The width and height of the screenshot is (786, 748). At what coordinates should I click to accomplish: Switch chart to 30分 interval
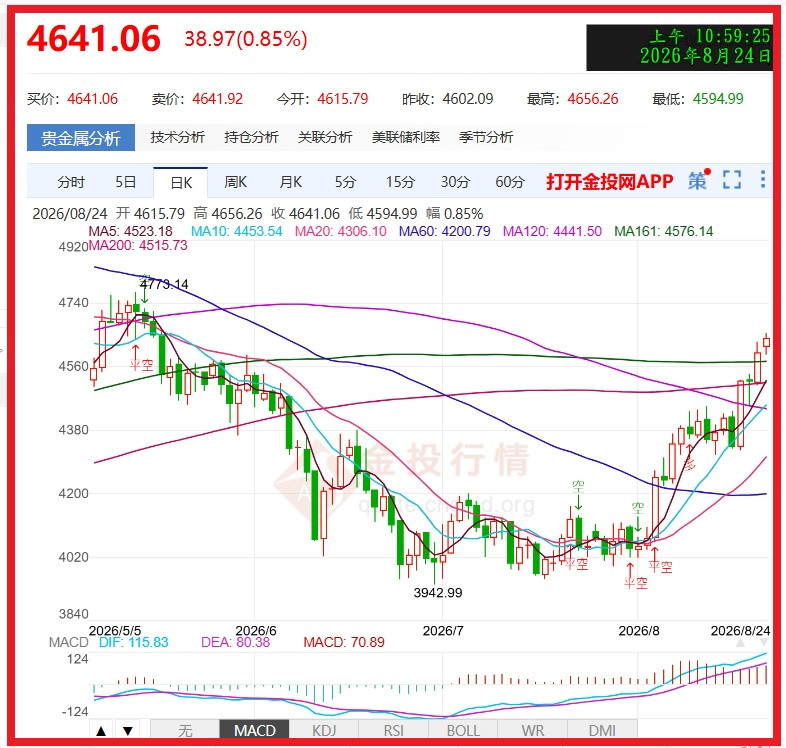coord(455,182)
